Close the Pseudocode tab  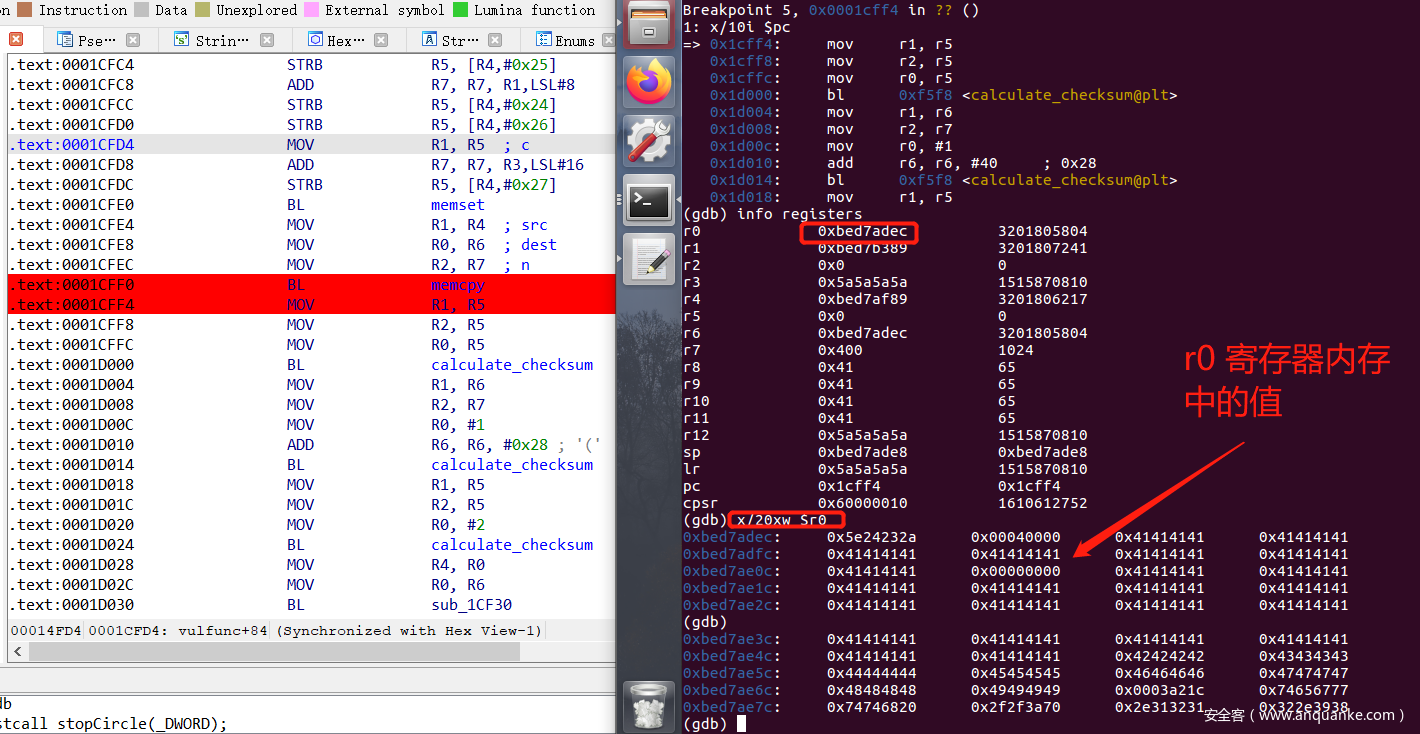[133, 40]
